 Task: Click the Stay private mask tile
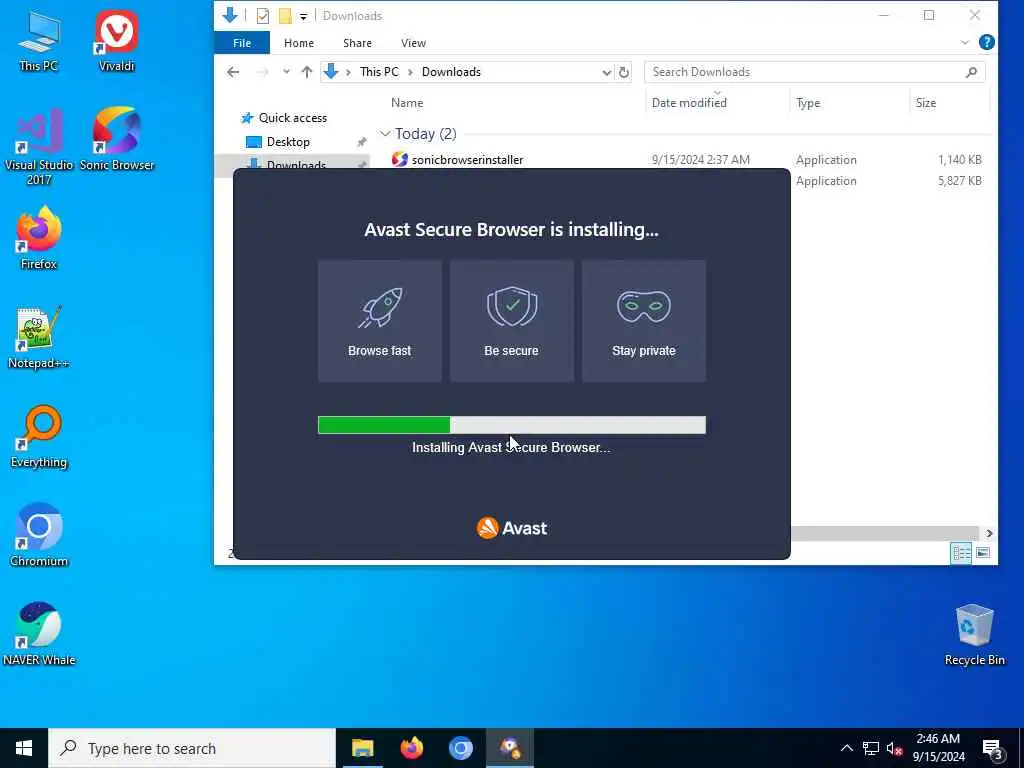pyautogui.click(x=643, y=321)
